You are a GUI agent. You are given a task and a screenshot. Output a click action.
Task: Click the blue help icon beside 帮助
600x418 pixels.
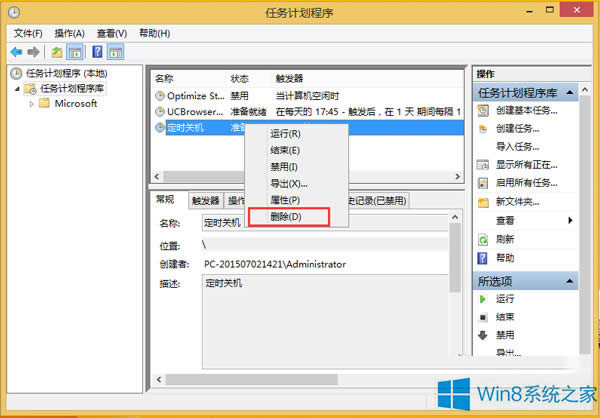click(483, 258)
